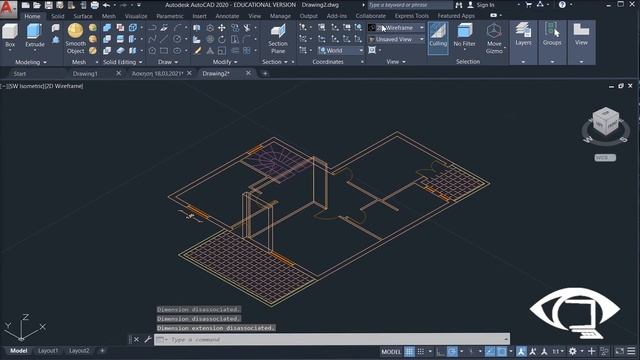
Task: Click the Start tab
Action: pos(20,73)
